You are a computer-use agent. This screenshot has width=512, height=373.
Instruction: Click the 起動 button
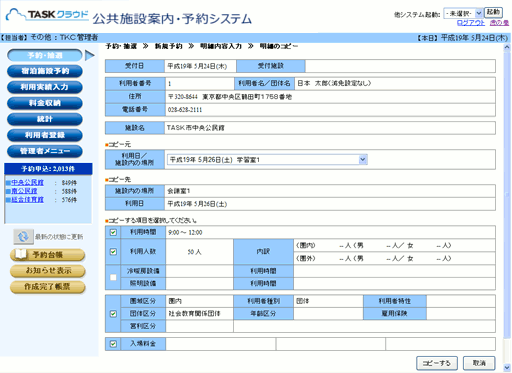coord(493,12)
